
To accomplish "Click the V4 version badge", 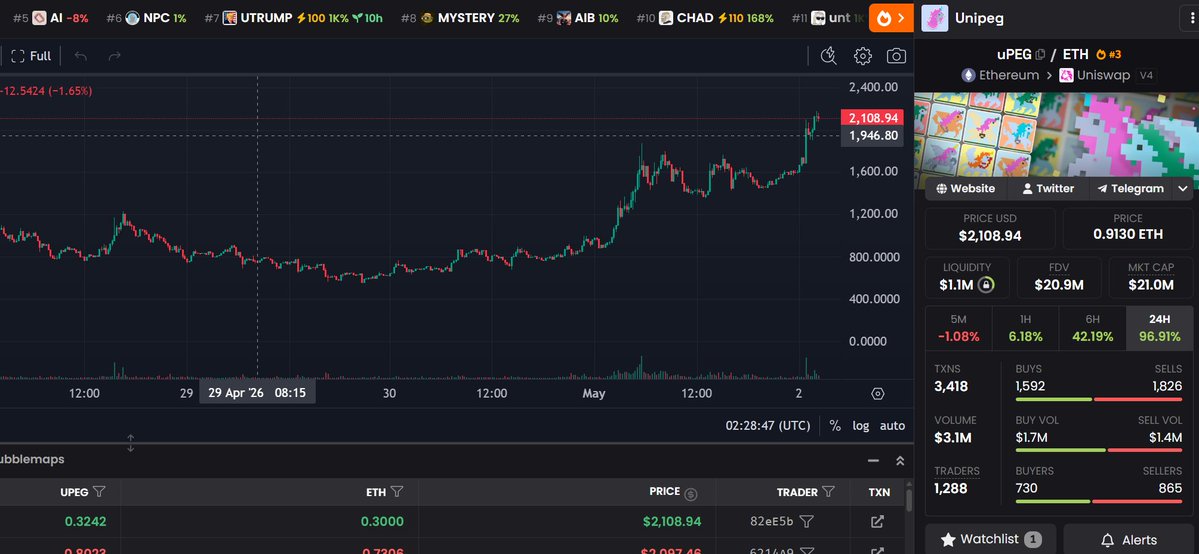I will [x=1147, y=75].
